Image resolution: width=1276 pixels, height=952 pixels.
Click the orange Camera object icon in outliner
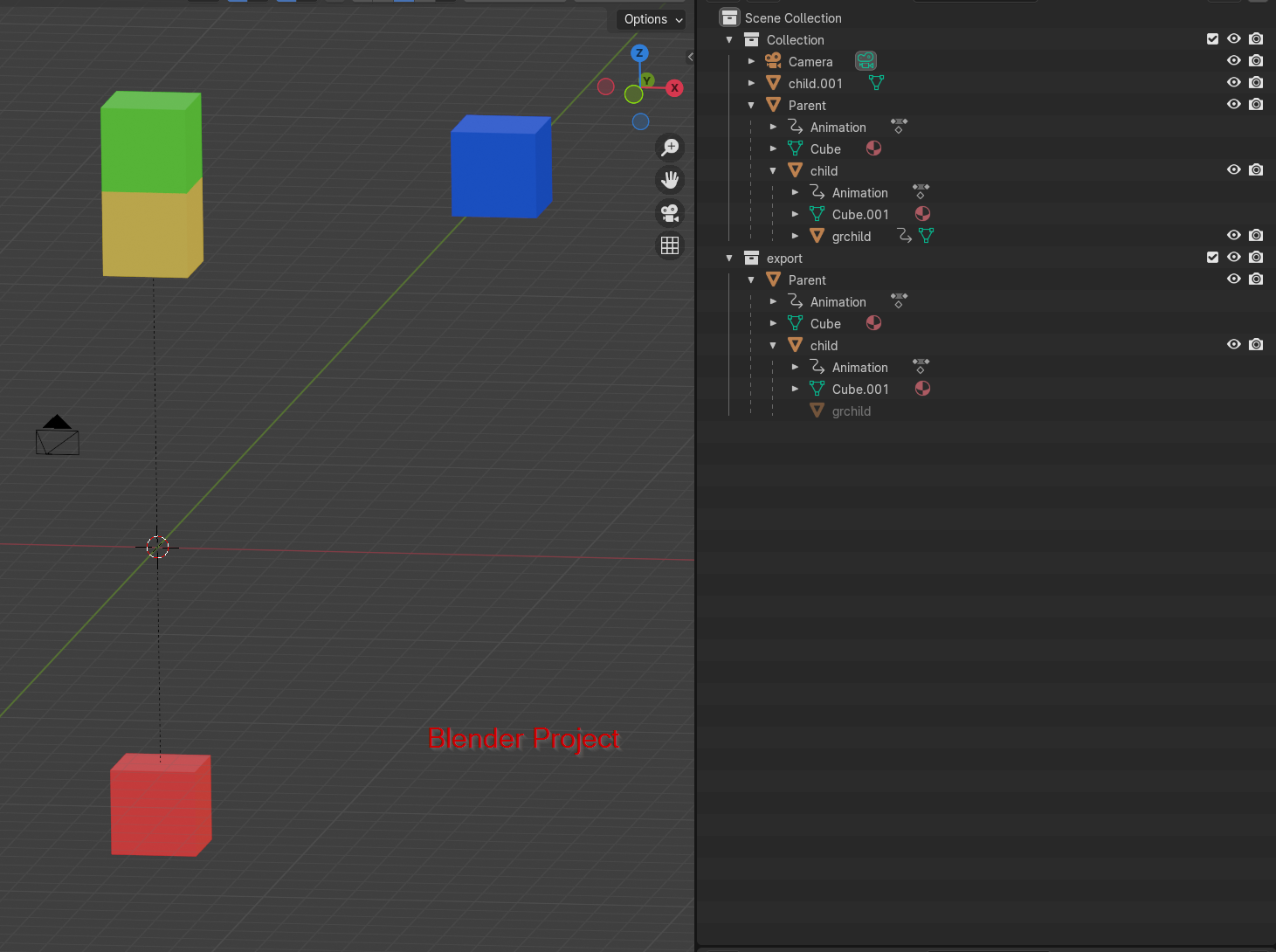click(x=773, y=61)
